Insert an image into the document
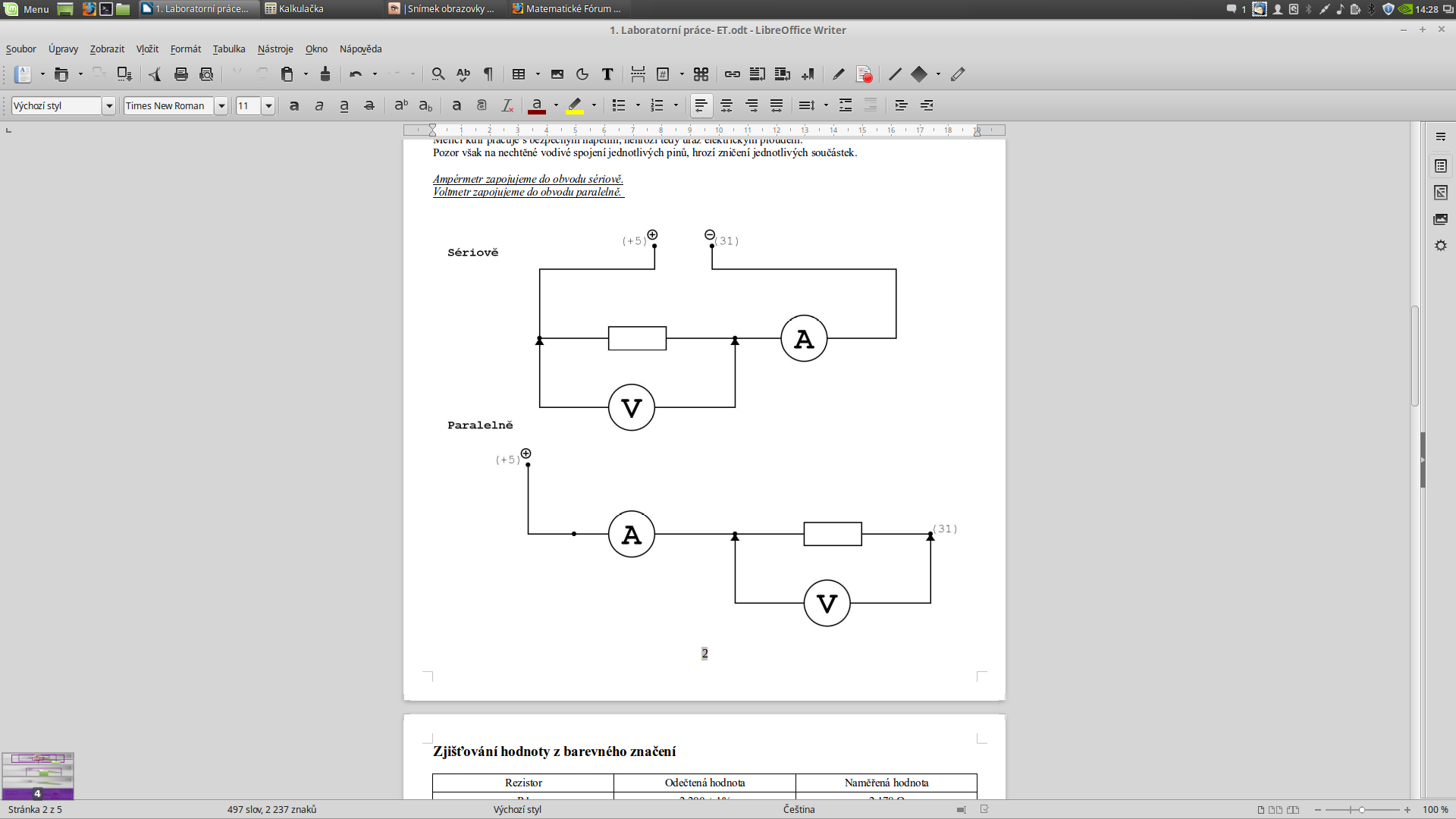1456x819 pixels. (557, 74)
